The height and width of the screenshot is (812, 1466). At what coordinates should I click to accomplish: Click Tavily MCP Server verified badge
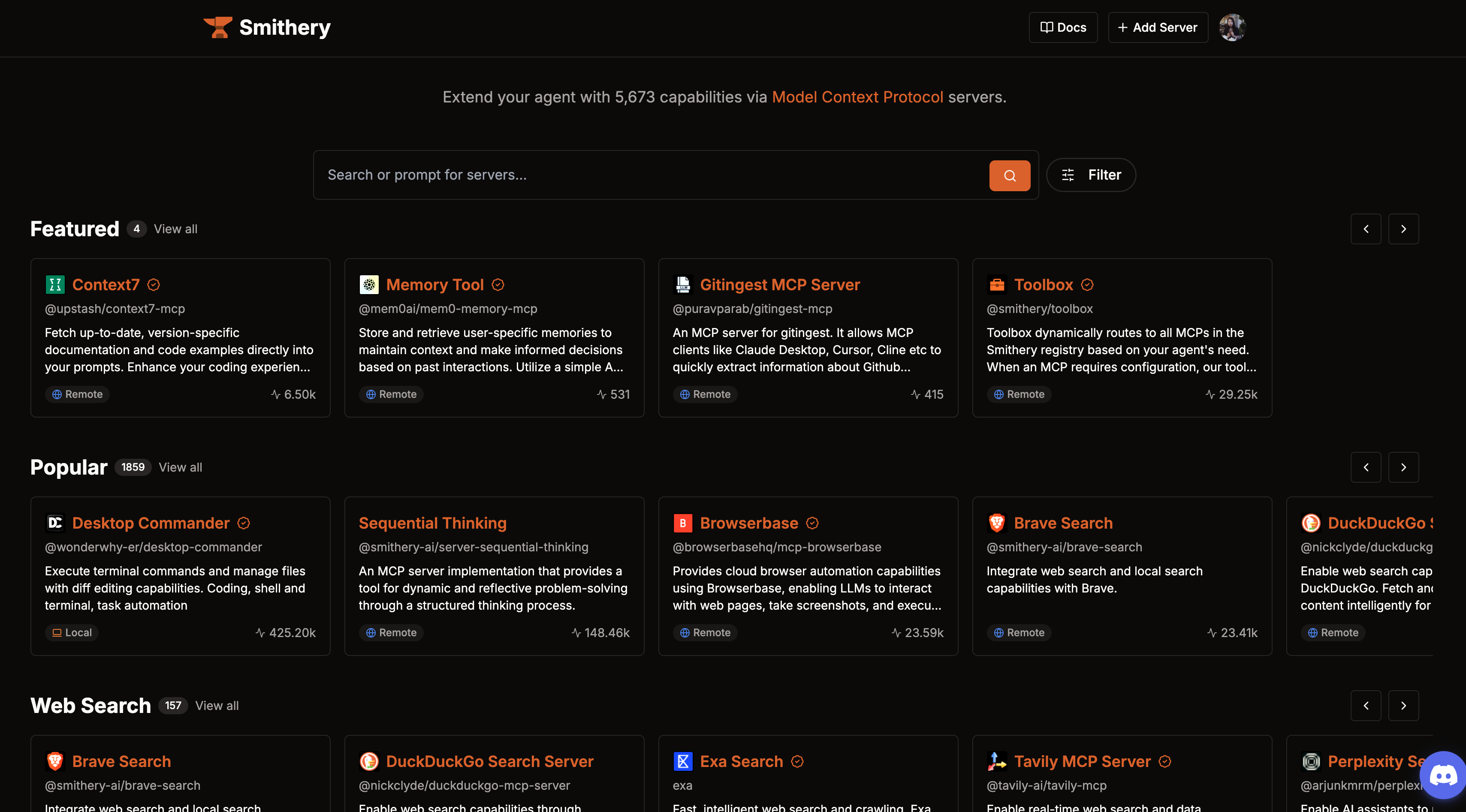1165,761
